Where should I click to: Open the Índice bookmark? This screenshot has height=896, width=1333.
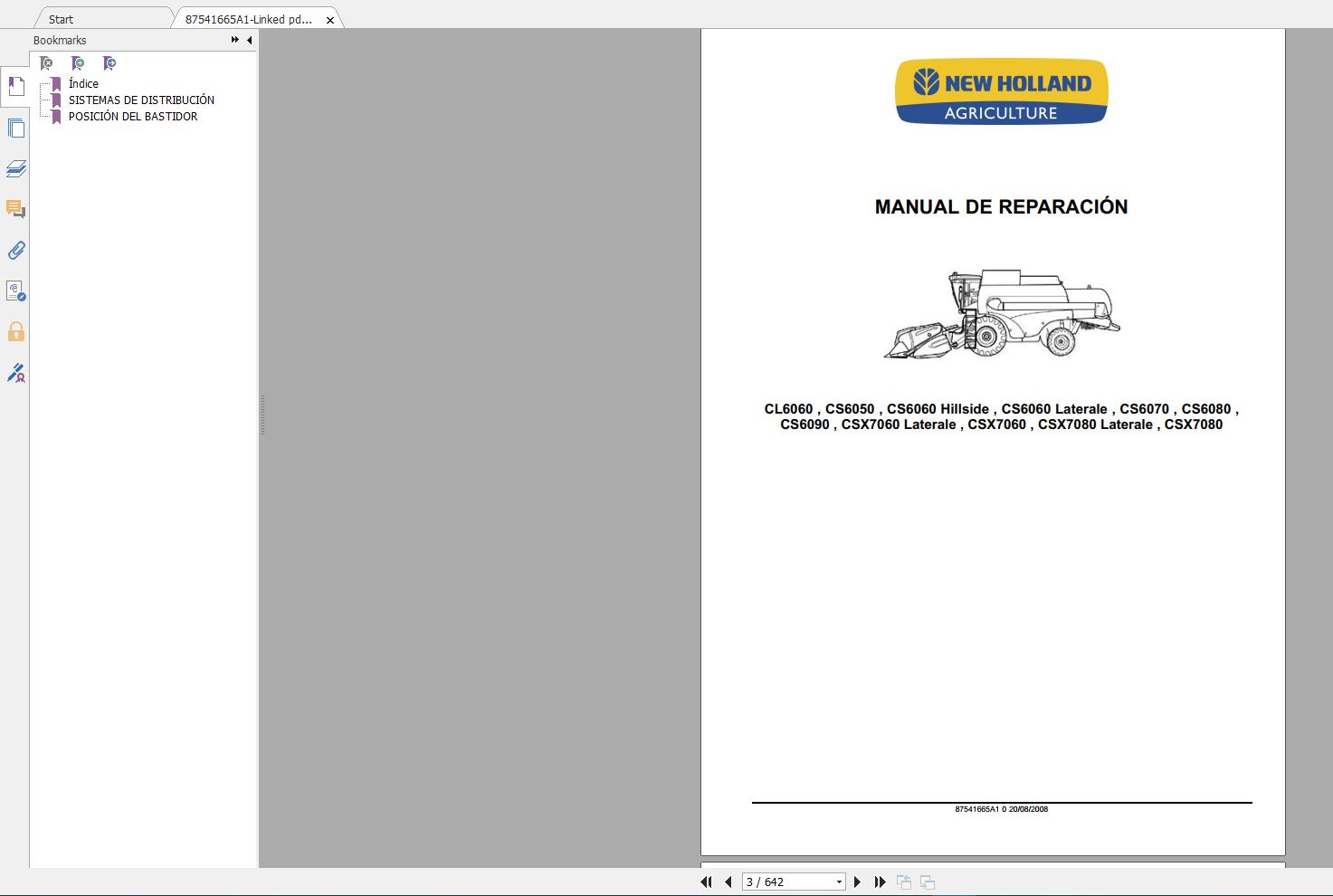click(x=83, y=83)
